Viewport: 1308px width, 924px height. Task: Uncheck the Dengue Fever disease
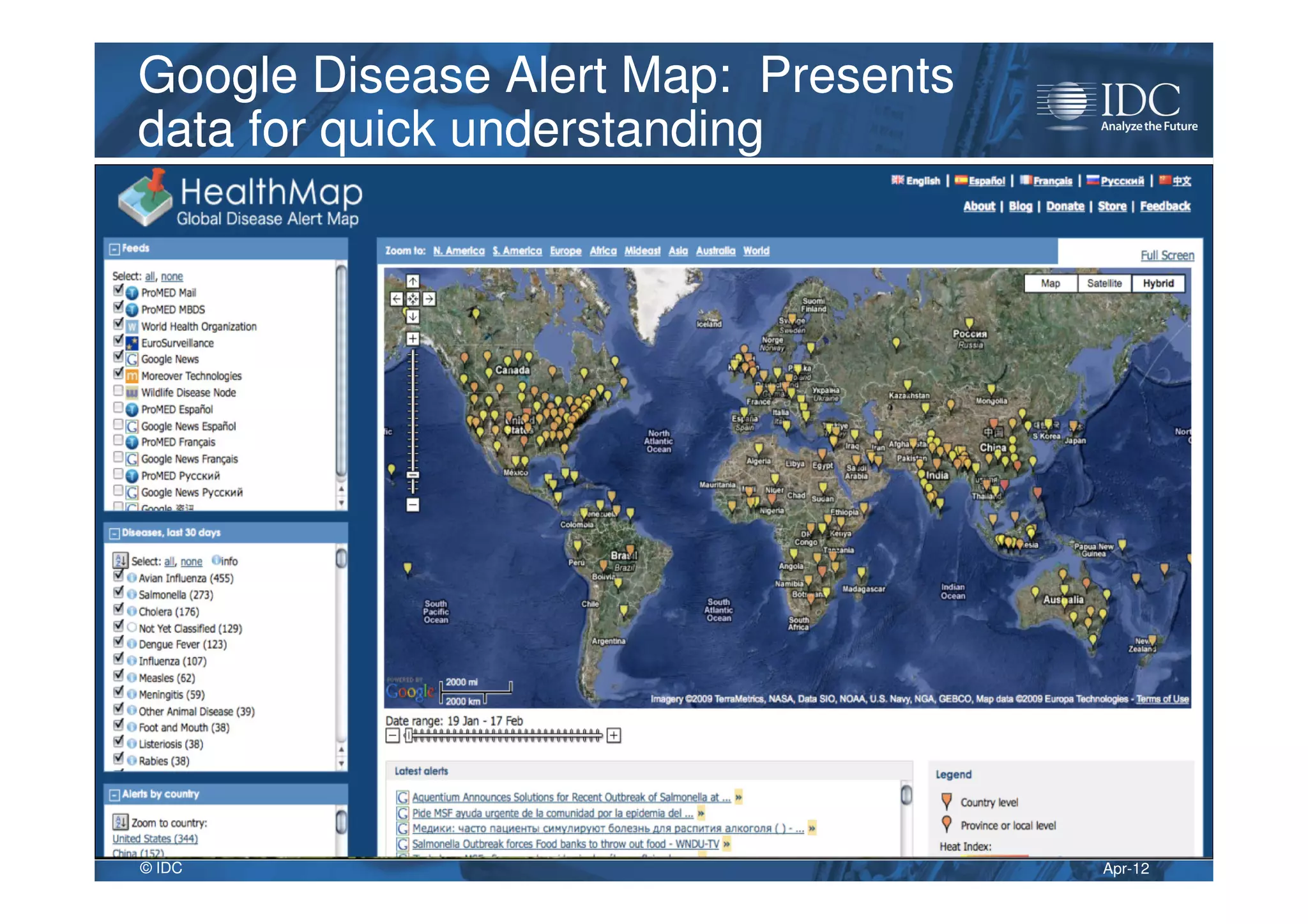coord(118,642)
